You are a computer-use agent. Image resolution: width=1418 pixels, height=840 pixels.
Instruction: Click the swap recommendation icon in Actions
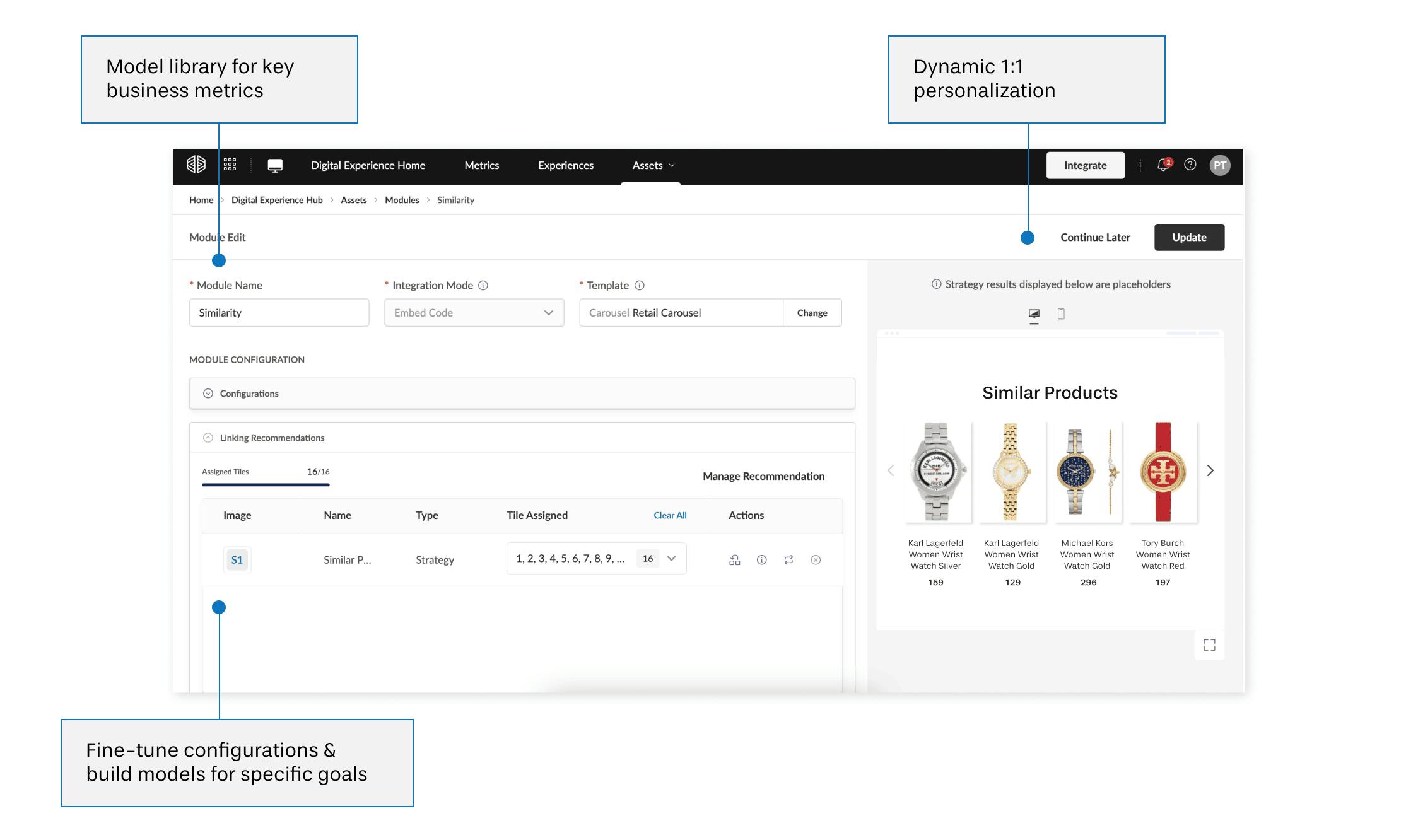pos(788,559)
